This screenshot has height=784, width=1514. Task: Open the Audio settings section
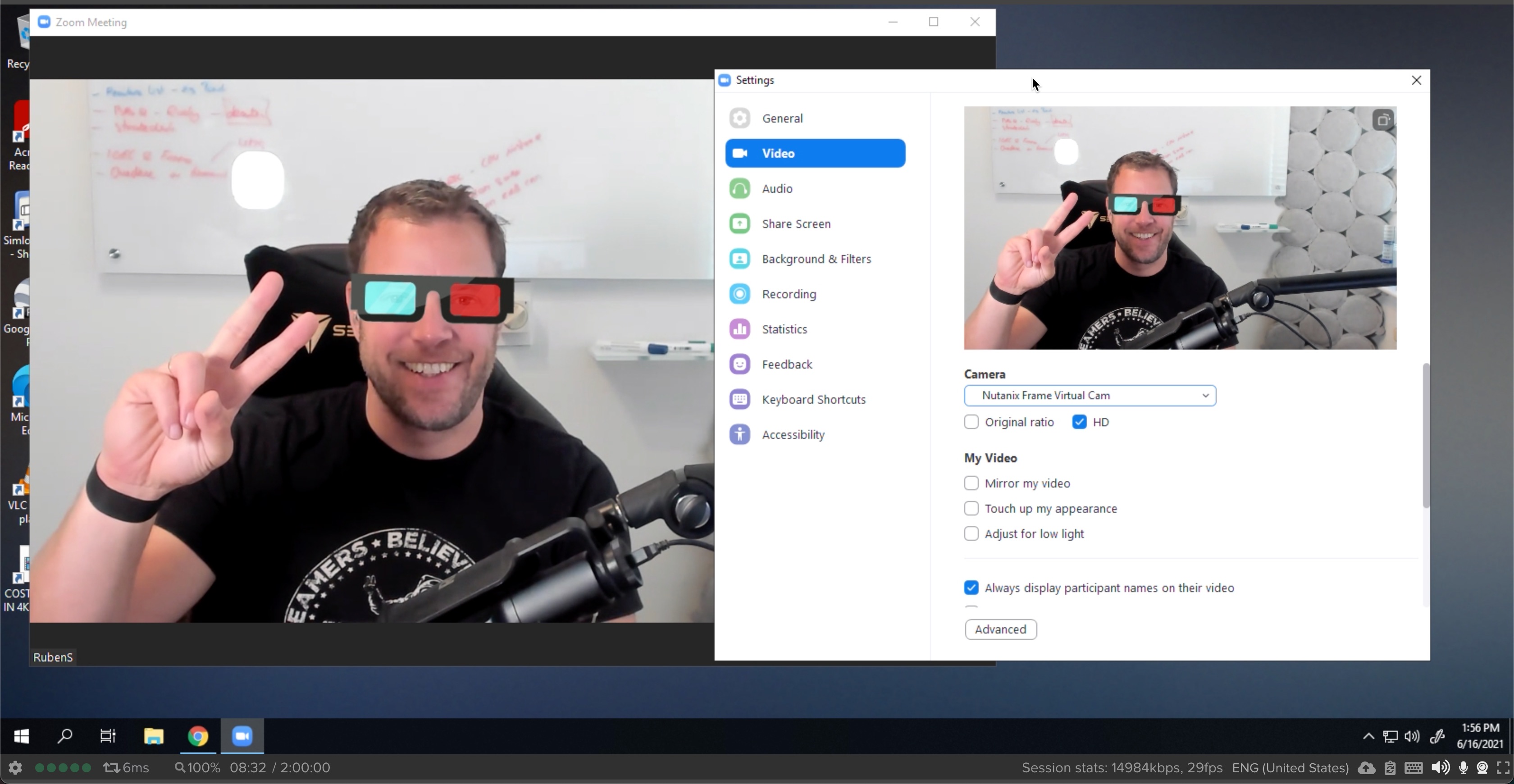click(x=777, y=189)
